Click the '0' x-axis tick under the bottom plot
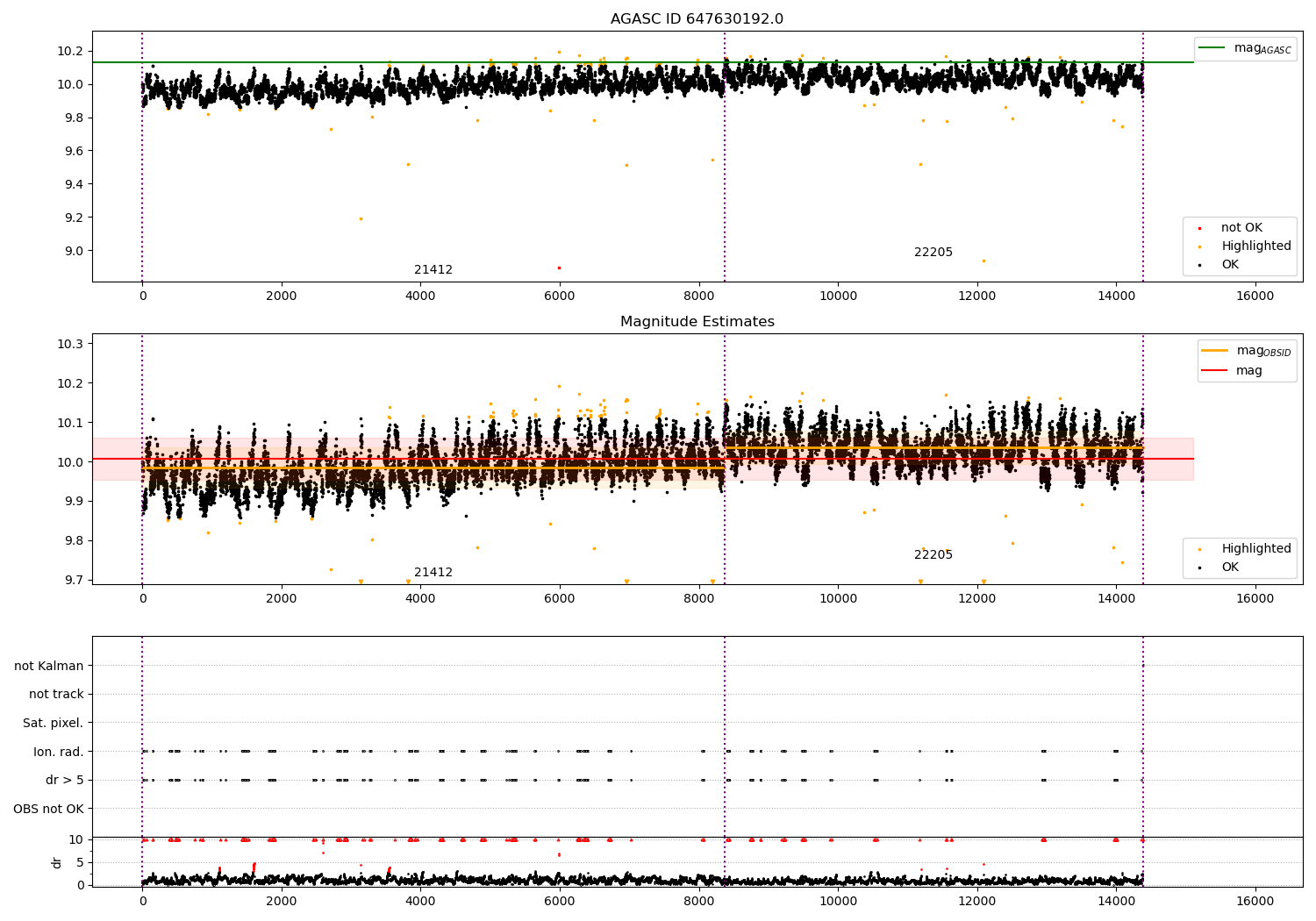Screen dimensions: 1316x921 point(142,901)
